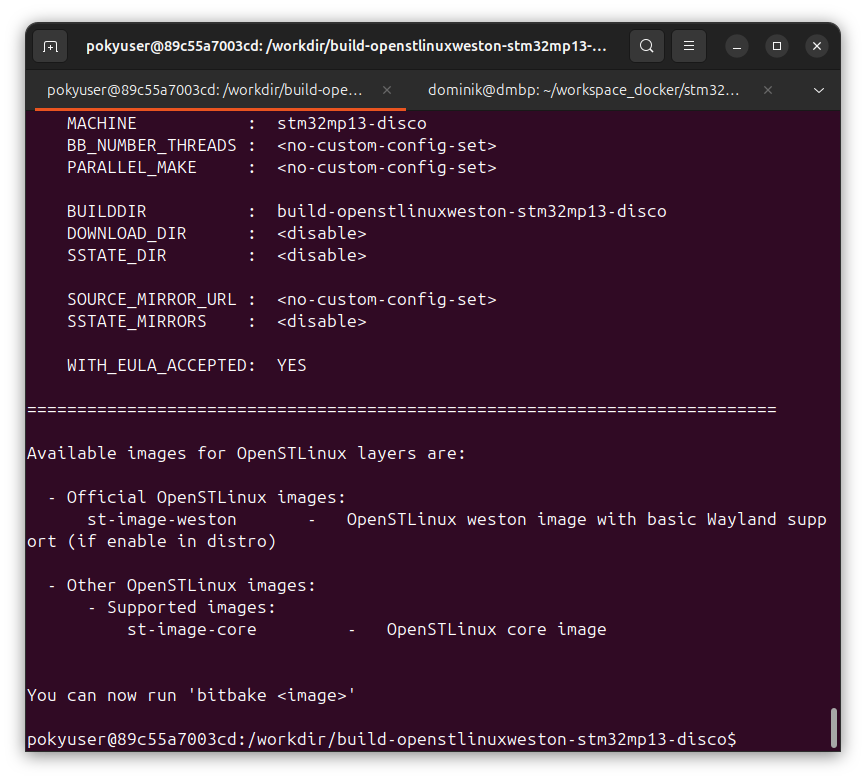Image resolution: width=866 pixels, height=780 pixels.
Task: Close the dominik@dmbp tab
Action: pos(767,90)
